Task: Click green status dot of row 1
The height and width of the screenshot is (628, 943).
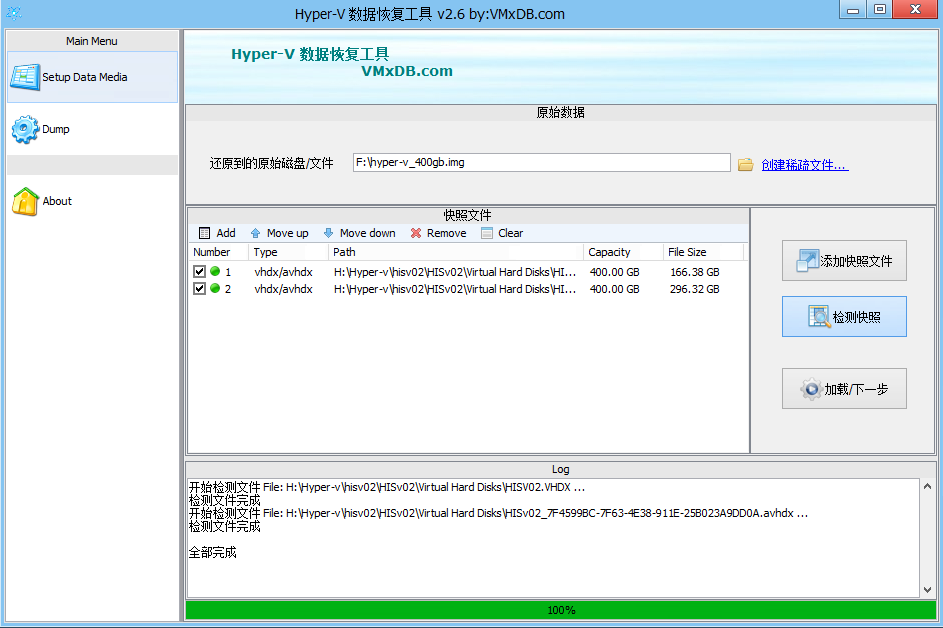Action: click(215, 271)
